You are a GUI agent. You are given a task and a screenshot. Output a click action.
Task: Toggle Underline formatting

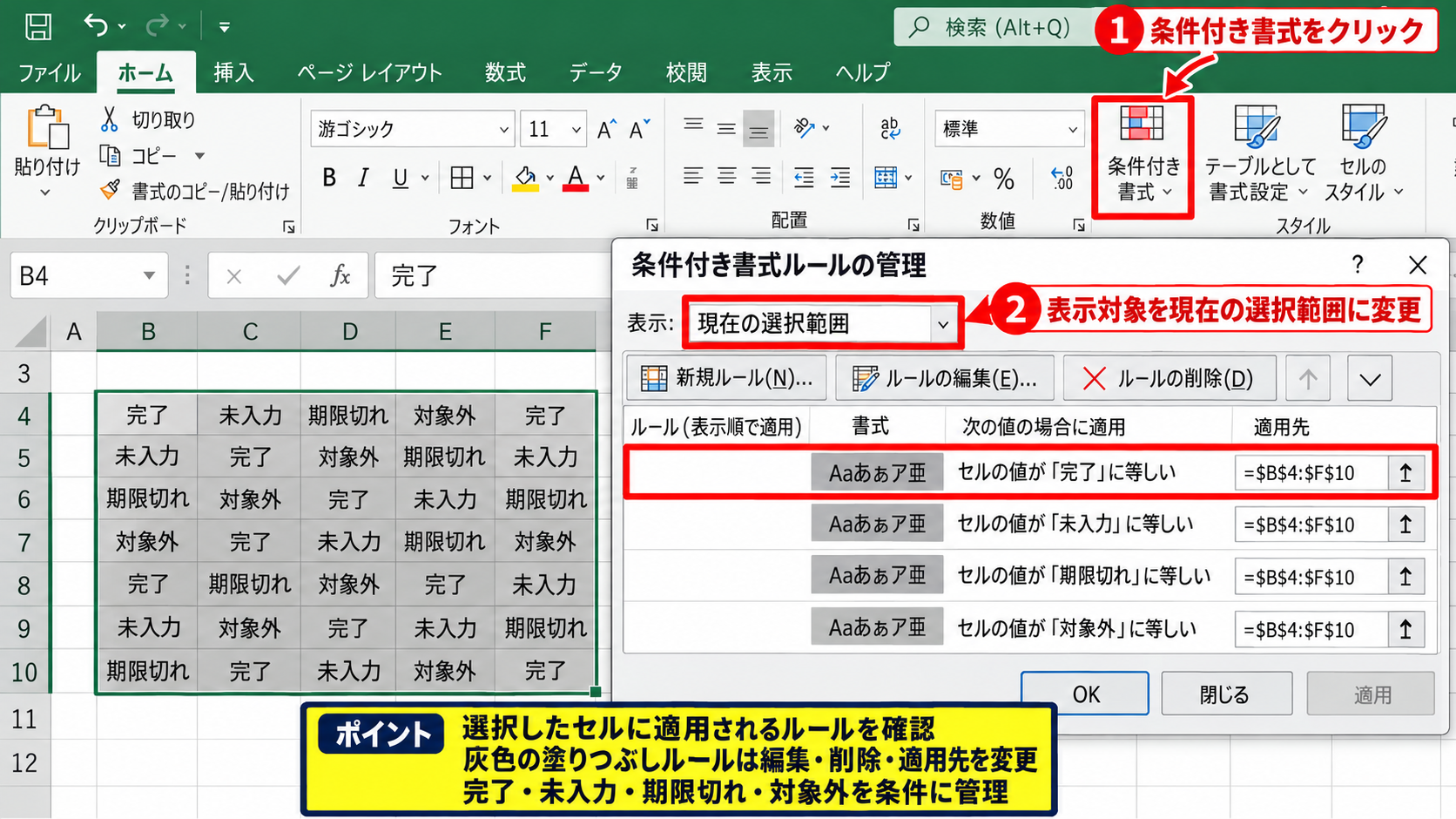pos(400,178)
